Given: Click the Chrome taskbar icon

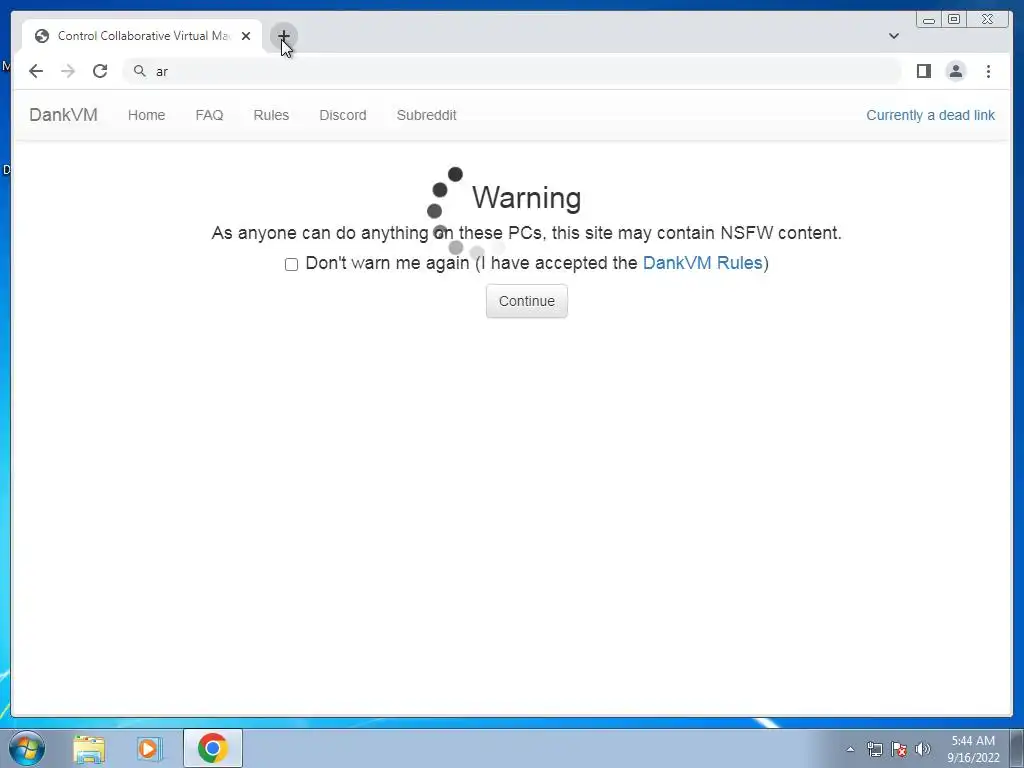Looking at the screenshot, I should point(212,748).
